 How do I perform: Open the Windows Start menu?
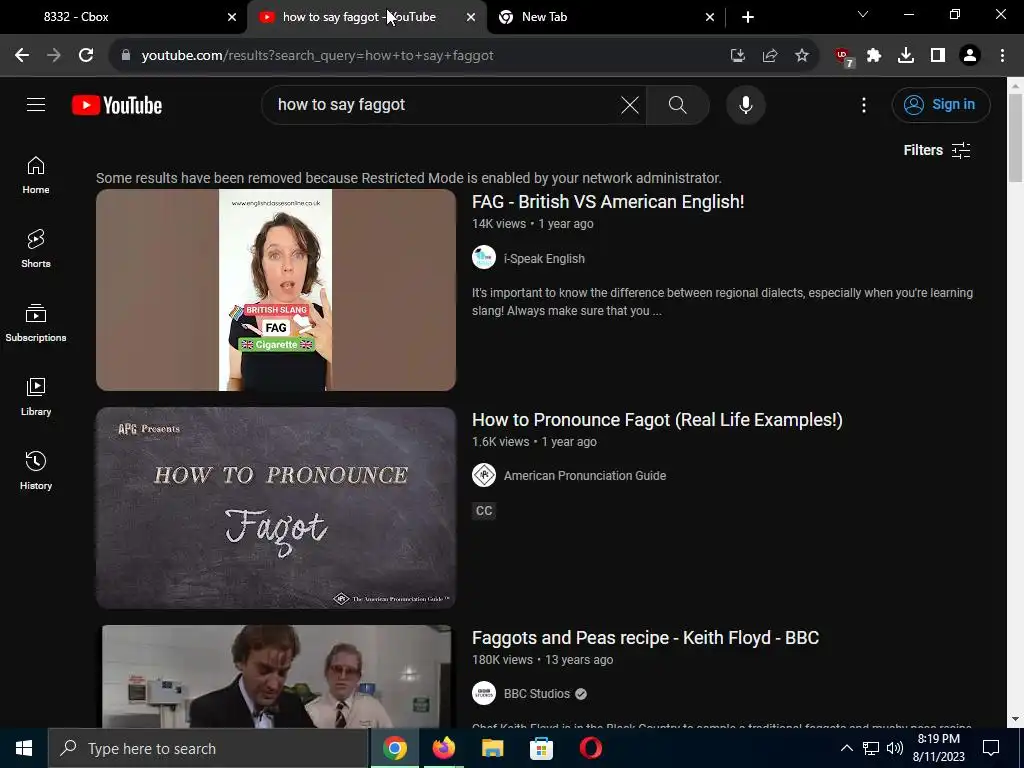pos(24,748)
